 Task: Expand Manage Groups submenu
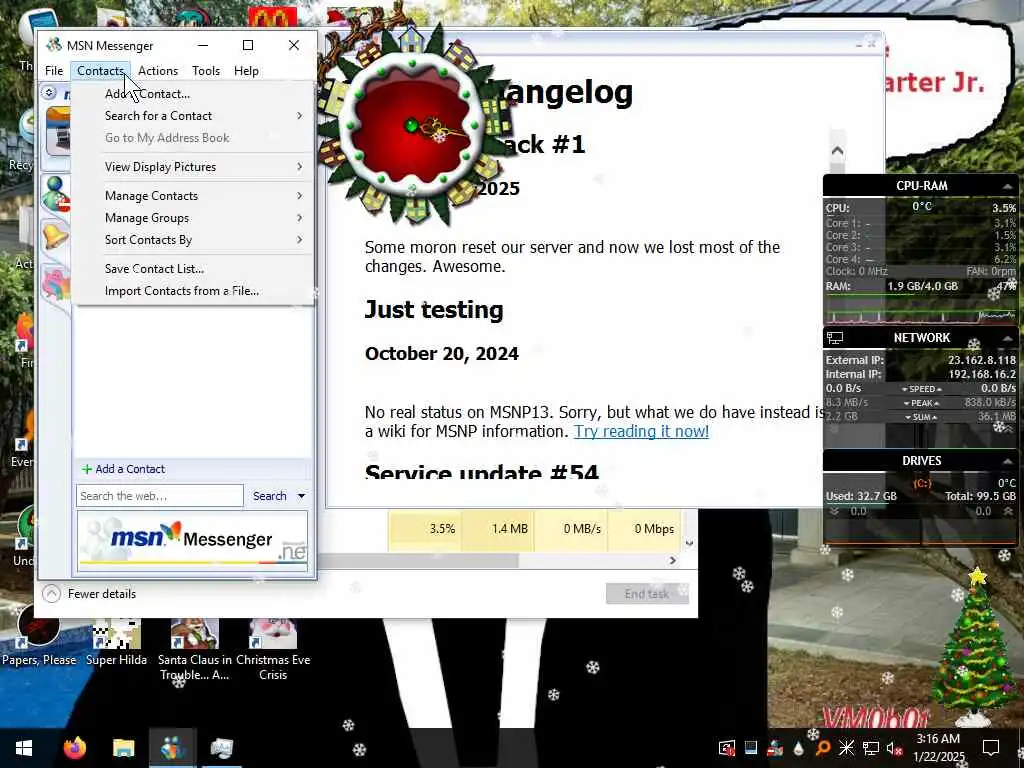pos(193,217)
